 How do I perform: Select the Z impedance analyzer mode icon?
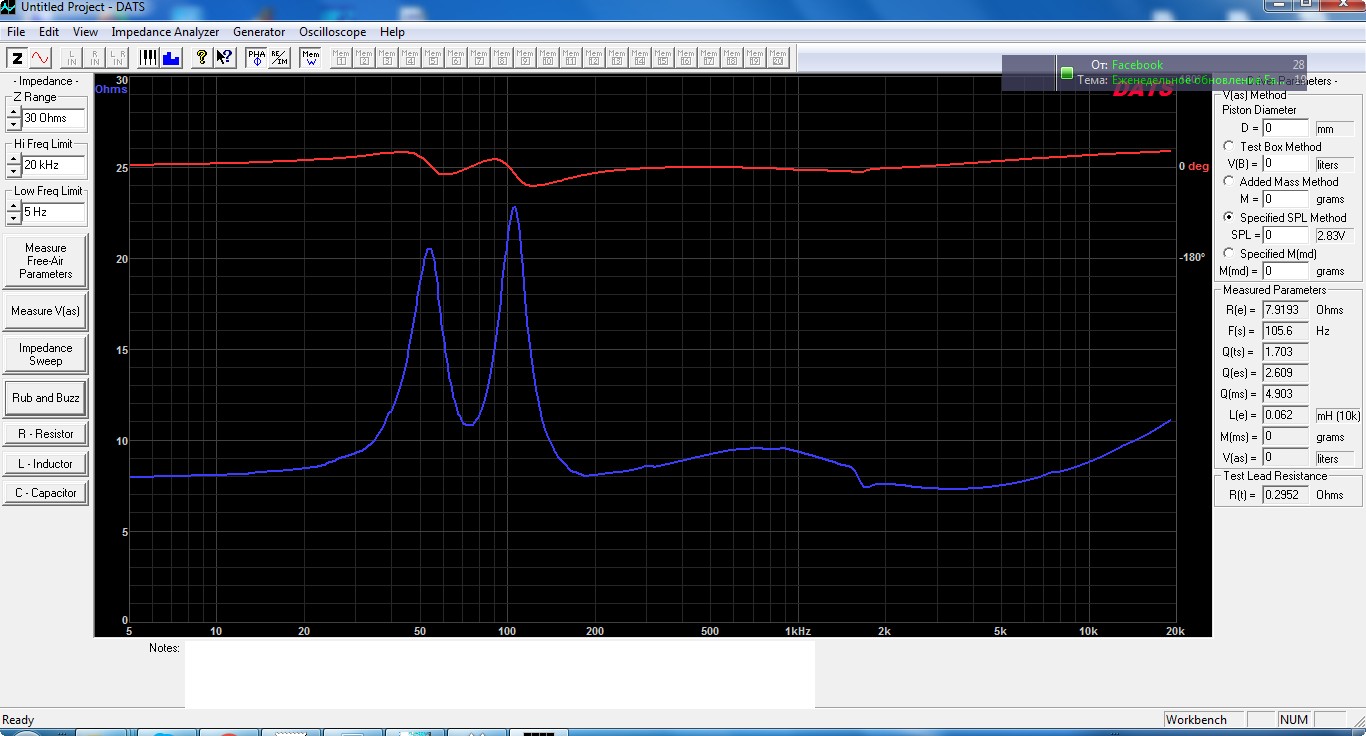[17, 58]
